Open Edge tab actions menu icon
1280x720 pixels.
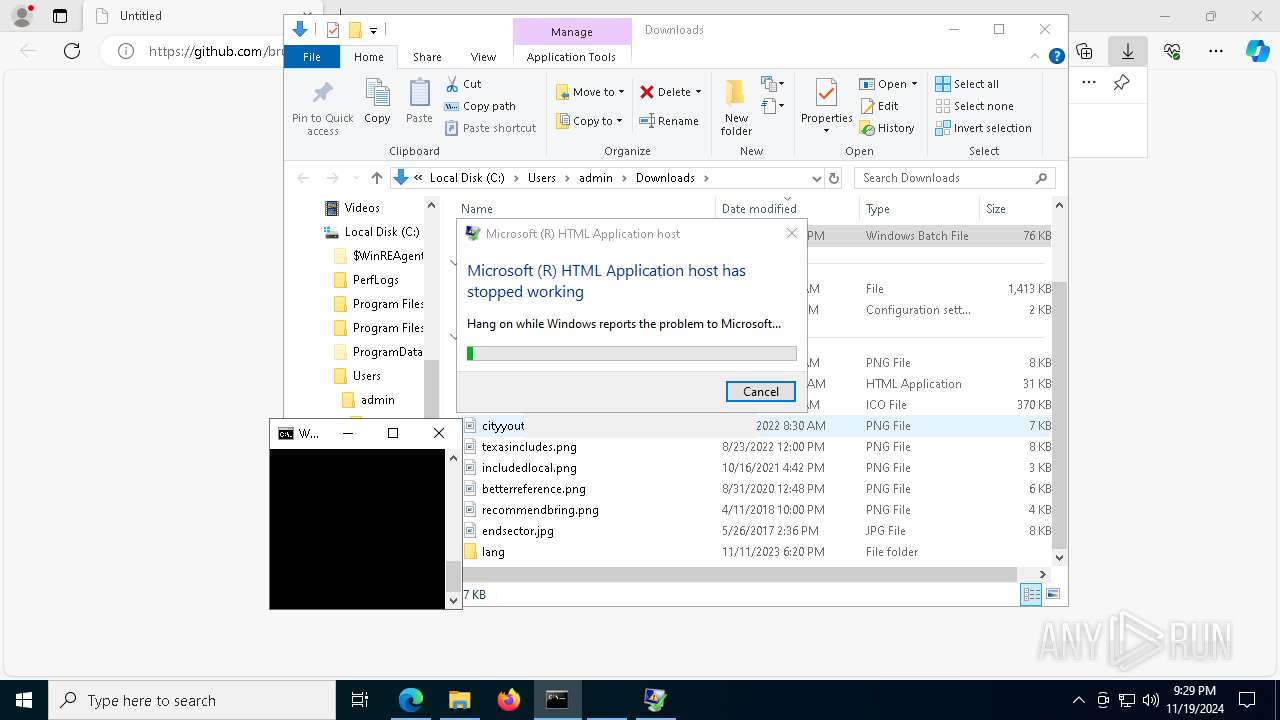60,16
